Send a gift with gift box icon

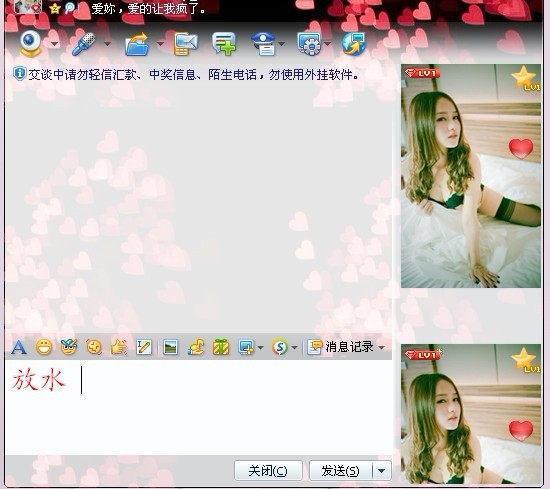(221, 347)
